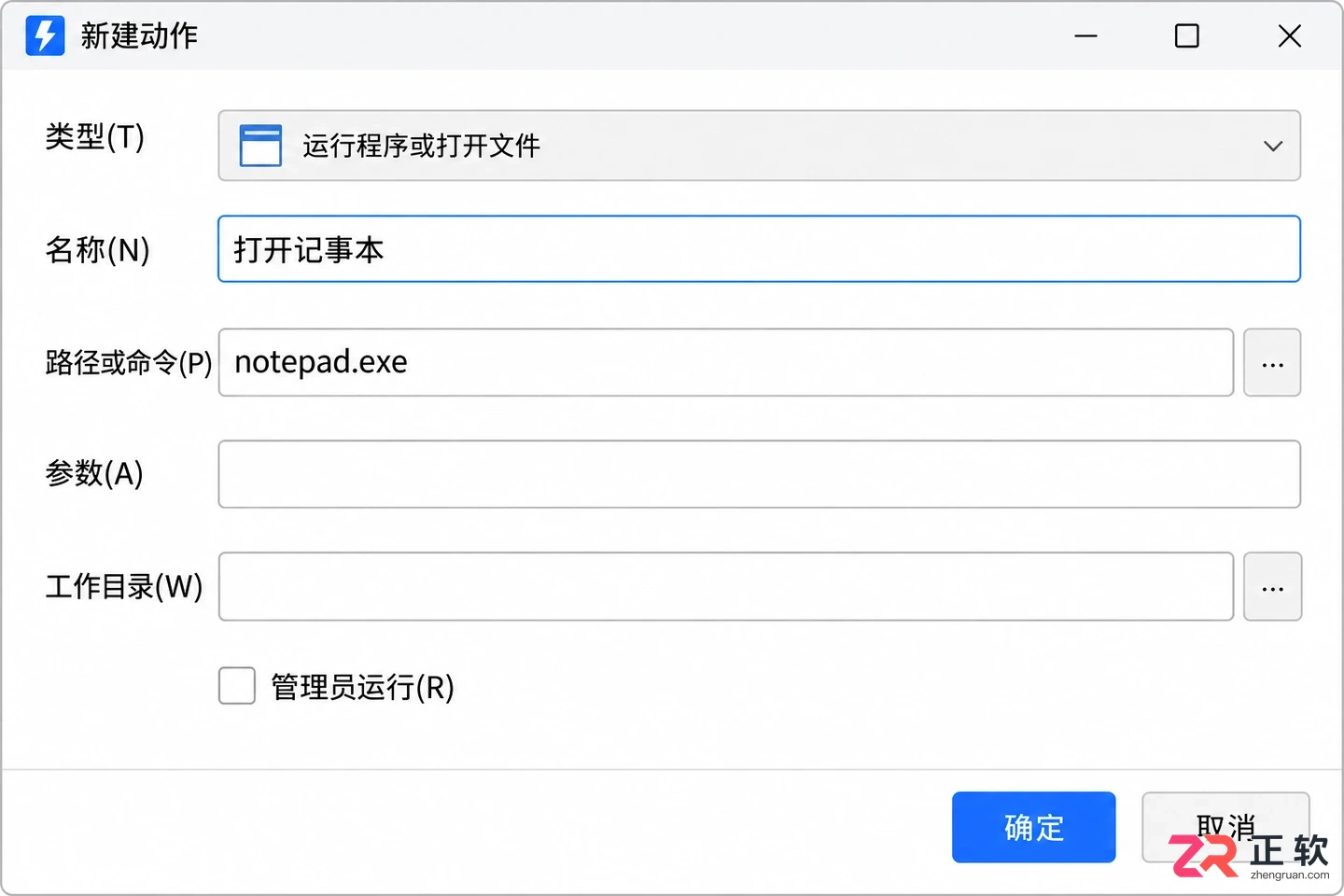Maximize the 新建动作 window
The image size is (1344, 896).
coord(1186,36)
